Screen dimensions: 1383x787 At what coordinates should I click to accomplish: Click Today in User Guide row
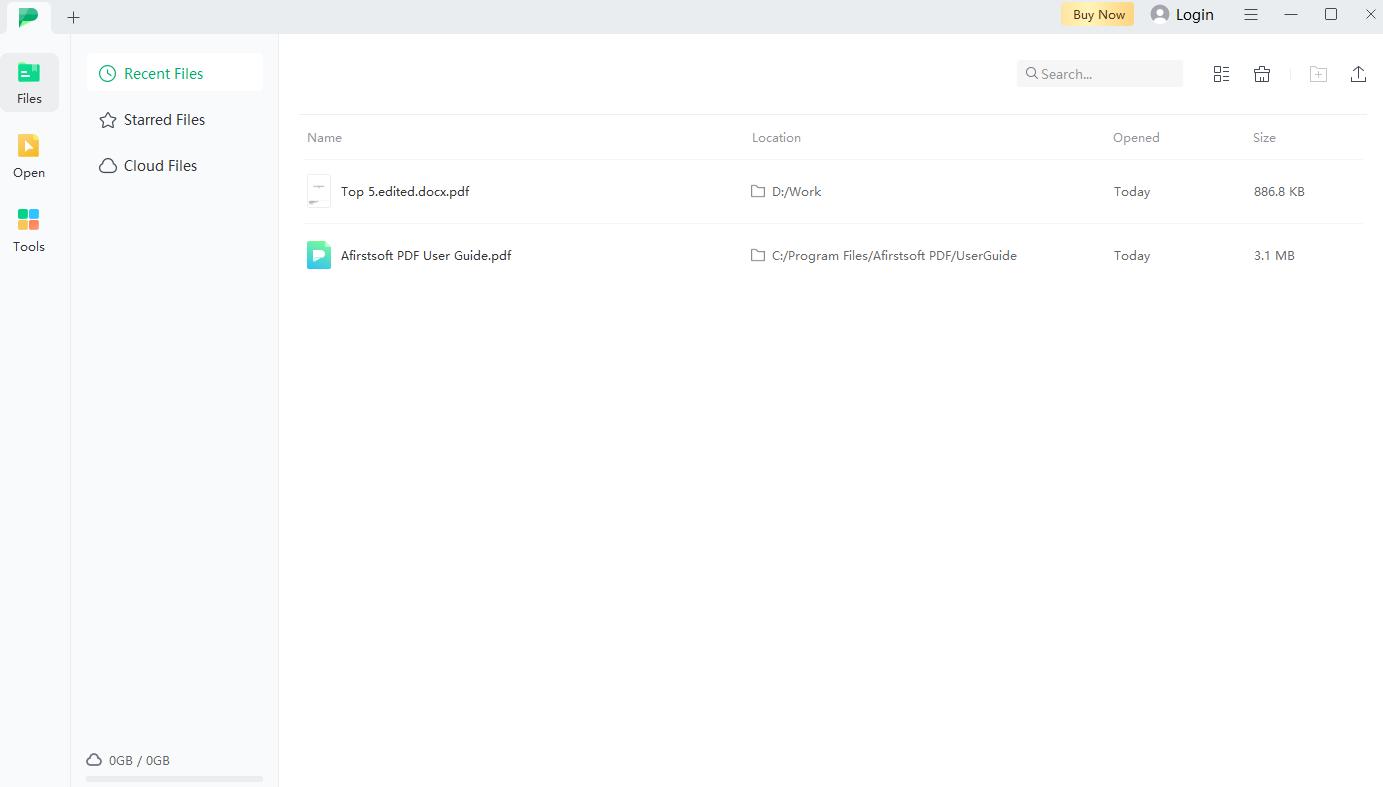[1132, 255]
